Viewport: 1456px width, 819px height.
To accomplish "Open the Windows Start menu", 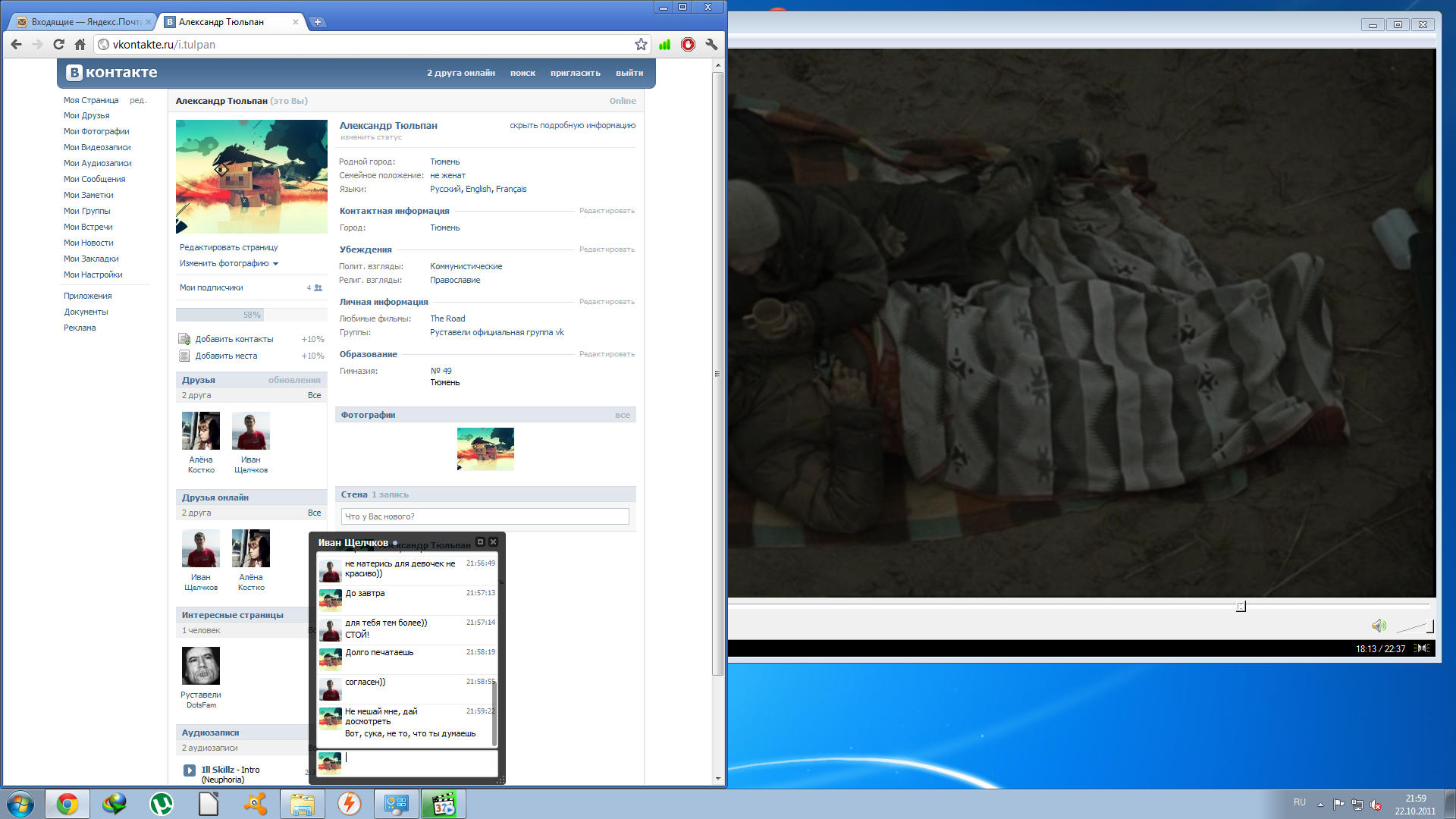I will [20, 804].
